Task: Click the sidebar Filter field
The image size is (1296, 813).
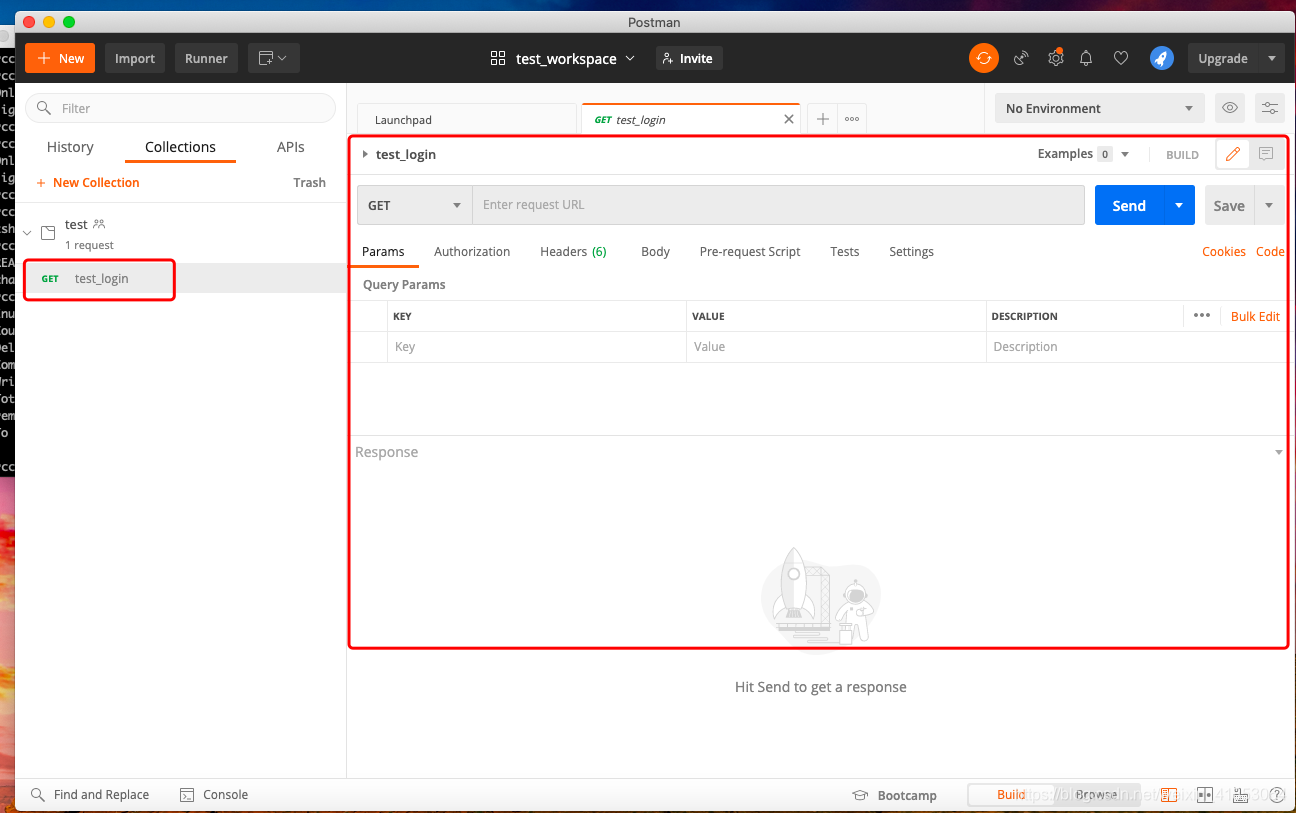Action: coord(181,108)
